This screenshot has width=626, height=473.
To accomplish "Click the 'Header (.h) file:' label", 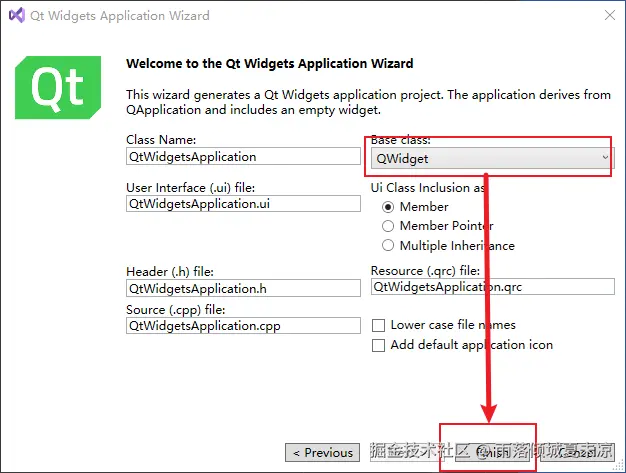I will [170, 272].
